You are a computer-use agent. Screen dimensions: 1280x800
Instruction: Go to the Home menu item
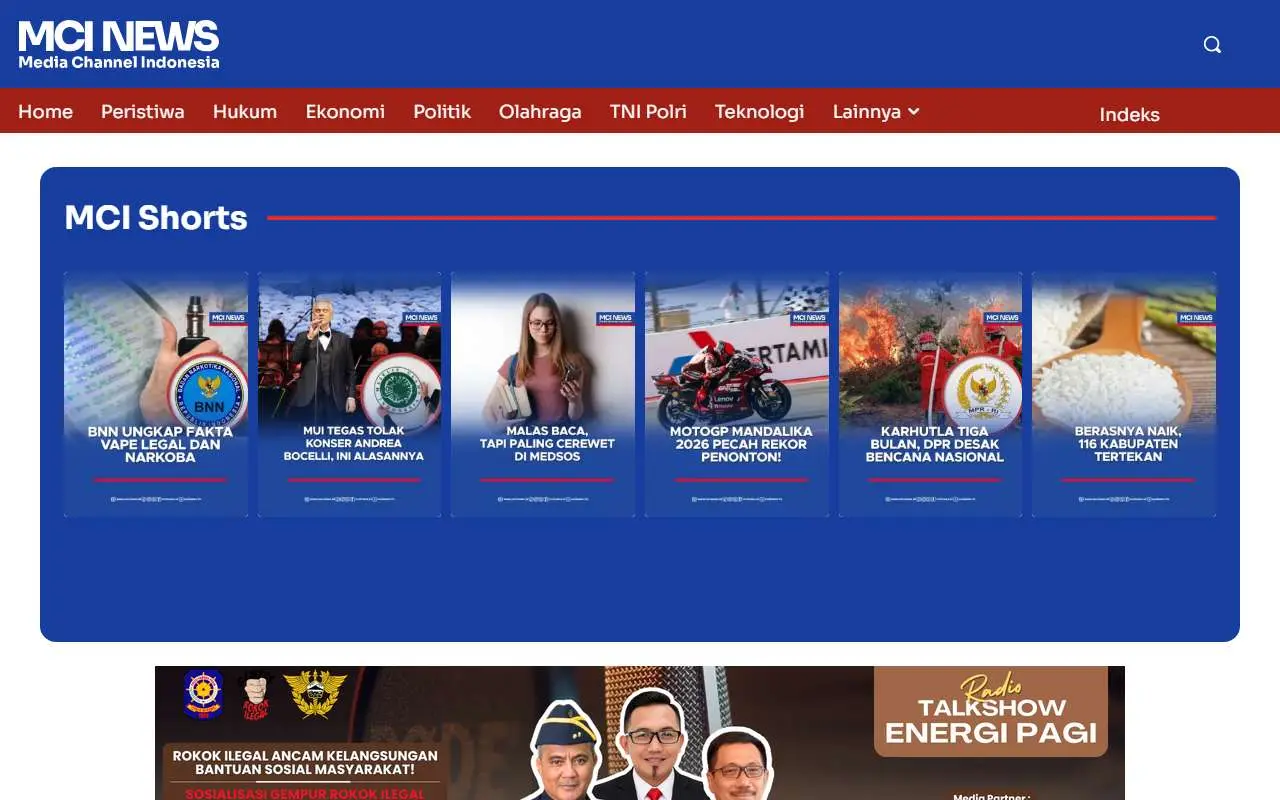coord(45,112)
